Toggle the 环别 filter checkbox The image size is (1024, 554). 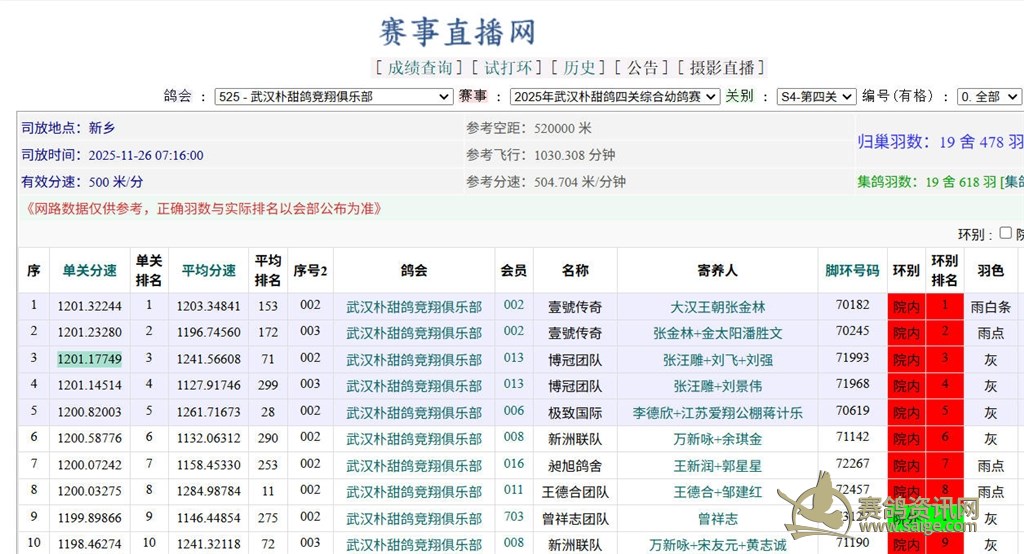1005,233
